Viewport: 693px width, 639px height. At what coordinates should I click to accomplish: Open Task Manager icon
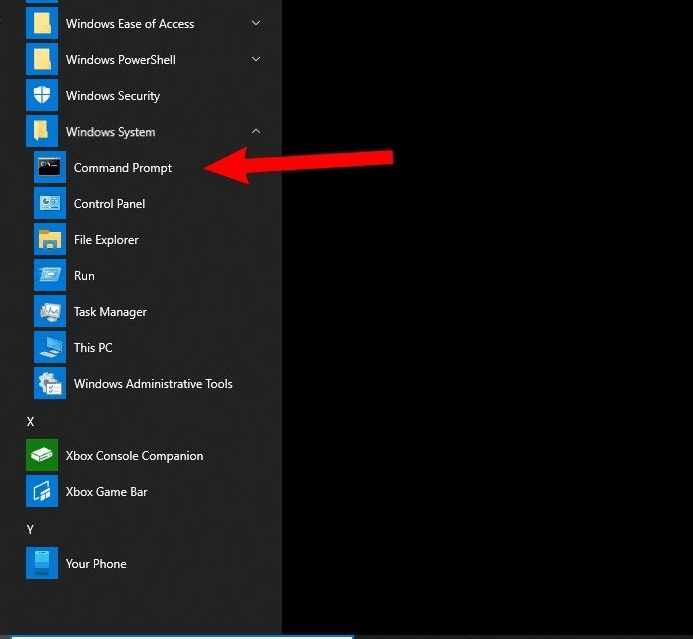tap(49, 312)
